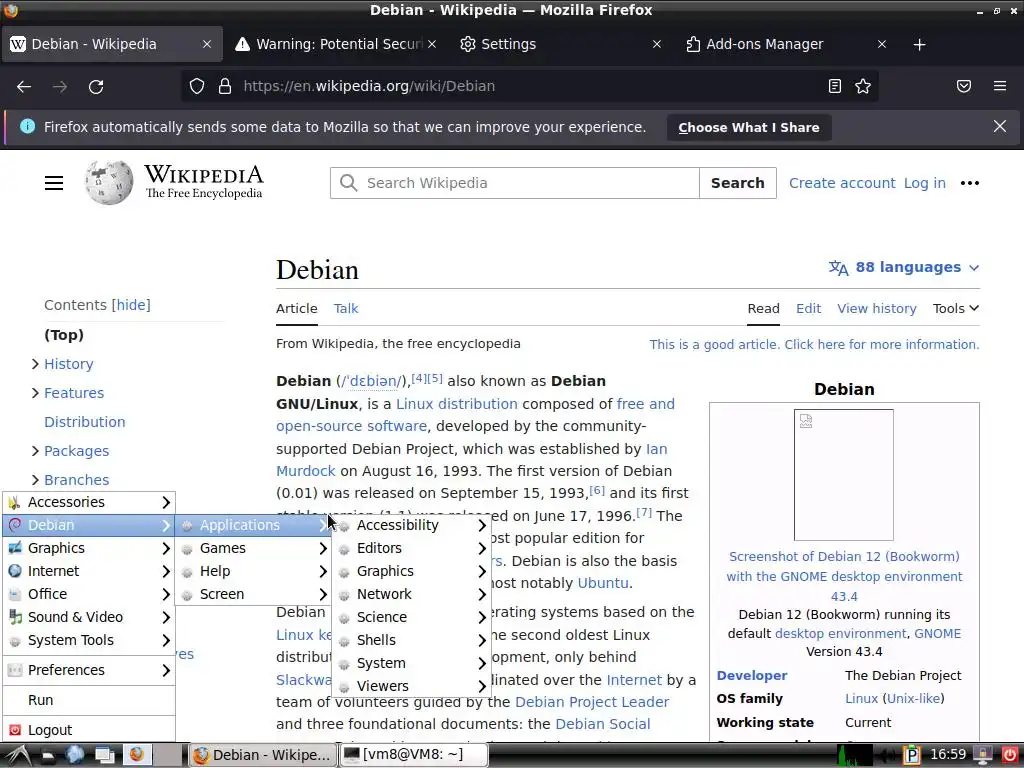Open the Accessories start menu category
This screenshot has height=768, width=1024.
(89, 502)
